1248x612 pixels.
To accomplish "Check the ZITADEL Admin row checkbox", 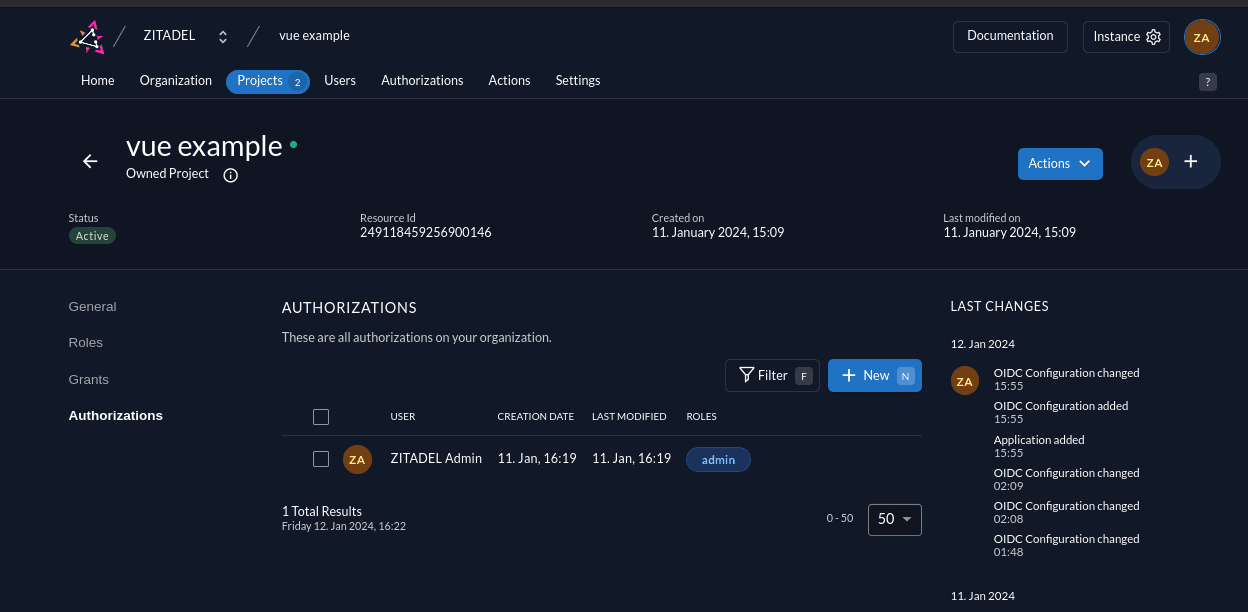I will pos(321,459).
